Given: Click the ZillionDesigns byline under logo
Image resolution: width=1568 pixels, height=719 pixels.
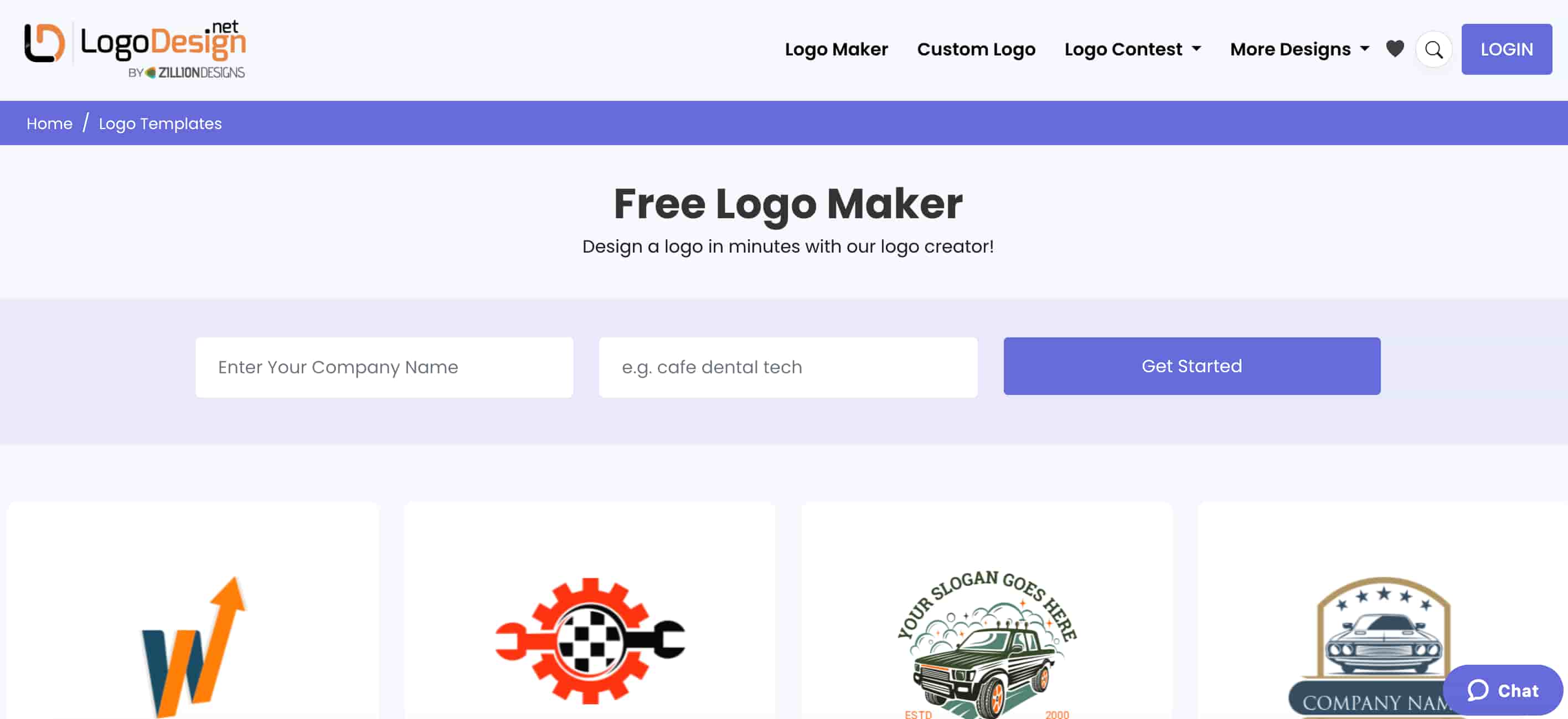Looking at the screenshot, I should point(186,73).
